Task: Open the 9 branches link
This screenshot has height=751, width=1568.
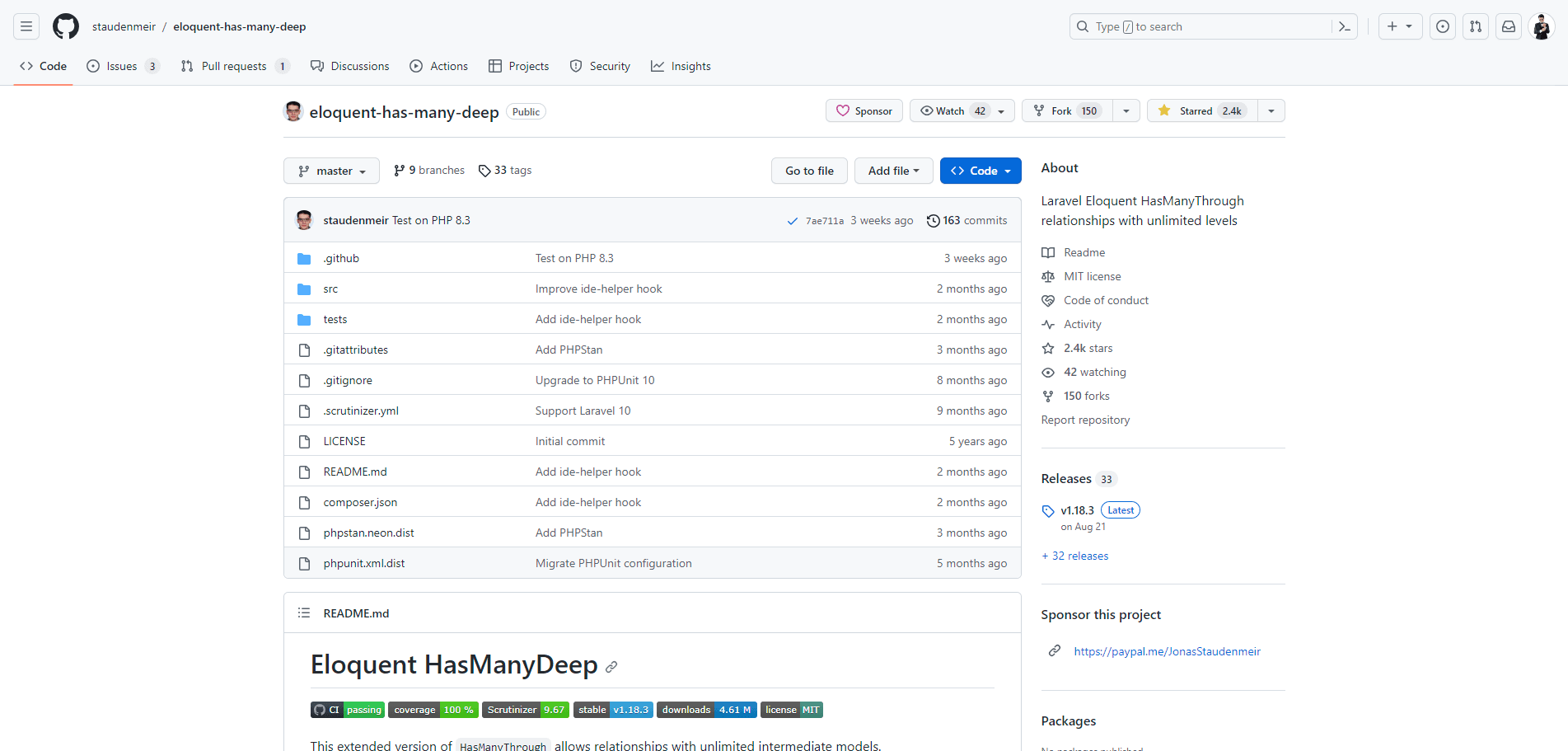Action: pos(429,170)
